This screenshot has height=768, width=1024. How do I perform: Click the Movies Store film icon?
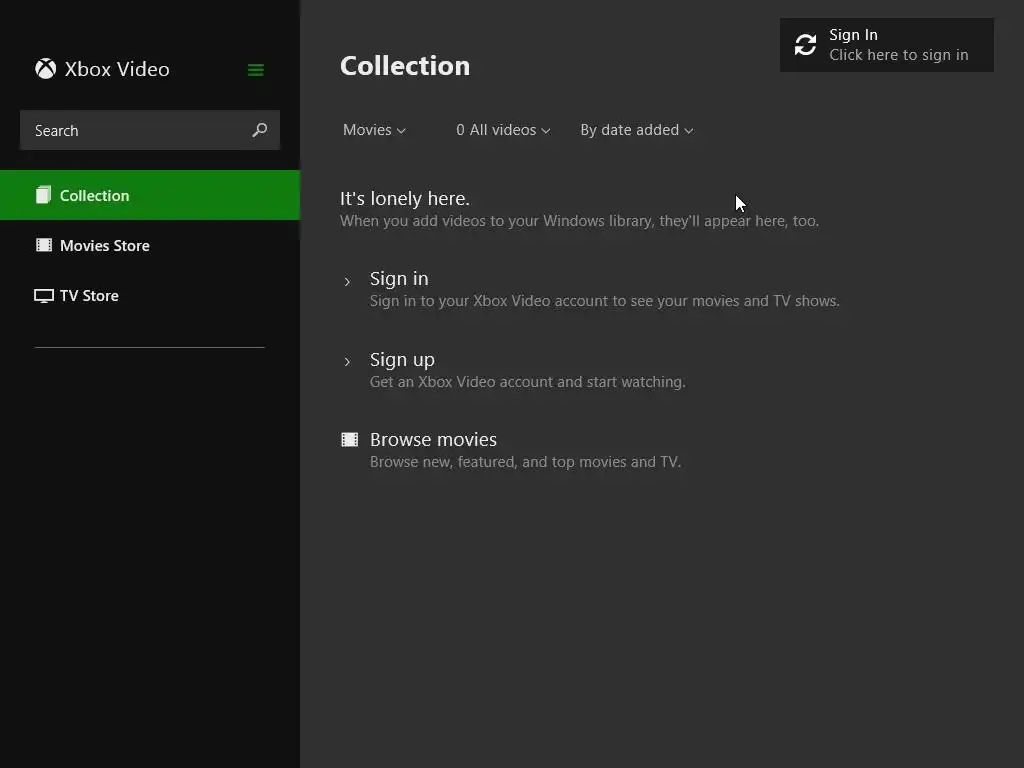44,245
